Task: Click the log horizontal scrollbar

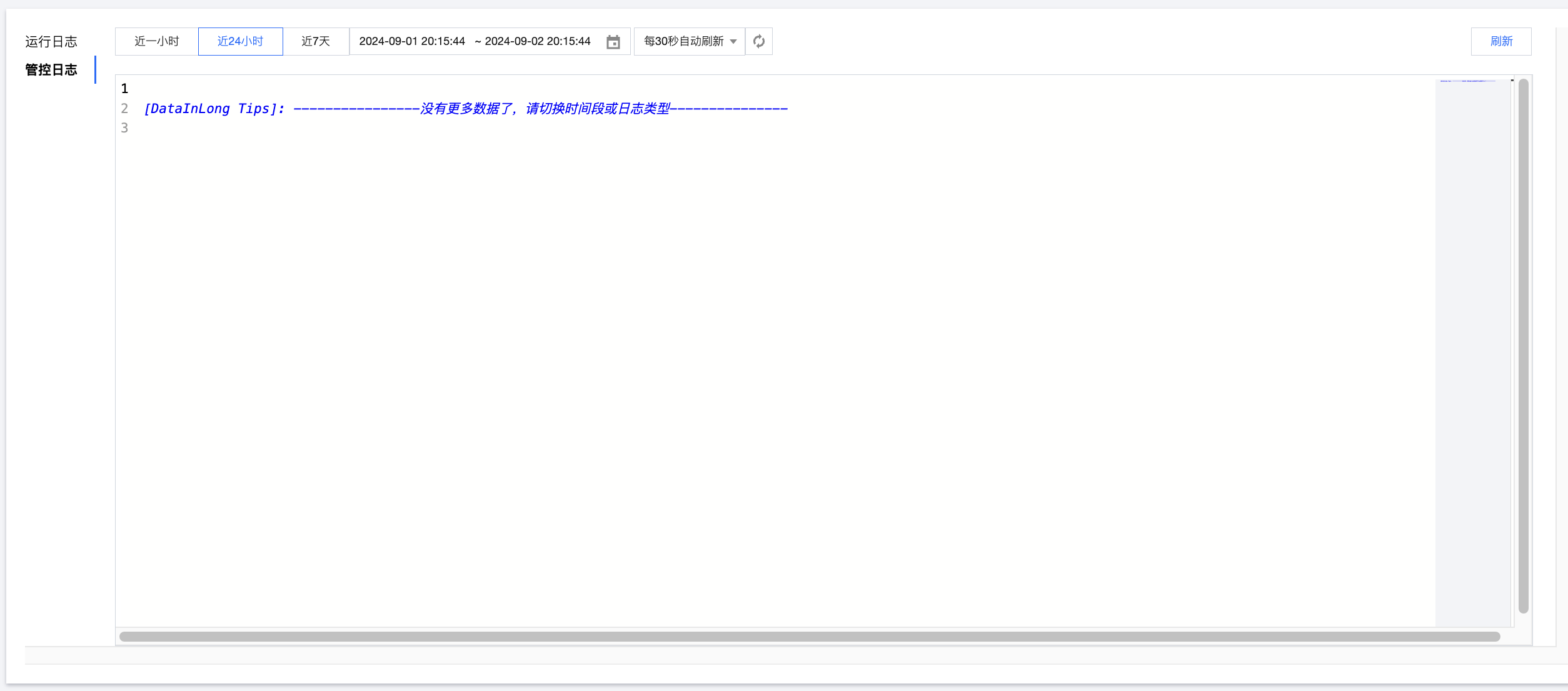Action: [x=809, y=637]
